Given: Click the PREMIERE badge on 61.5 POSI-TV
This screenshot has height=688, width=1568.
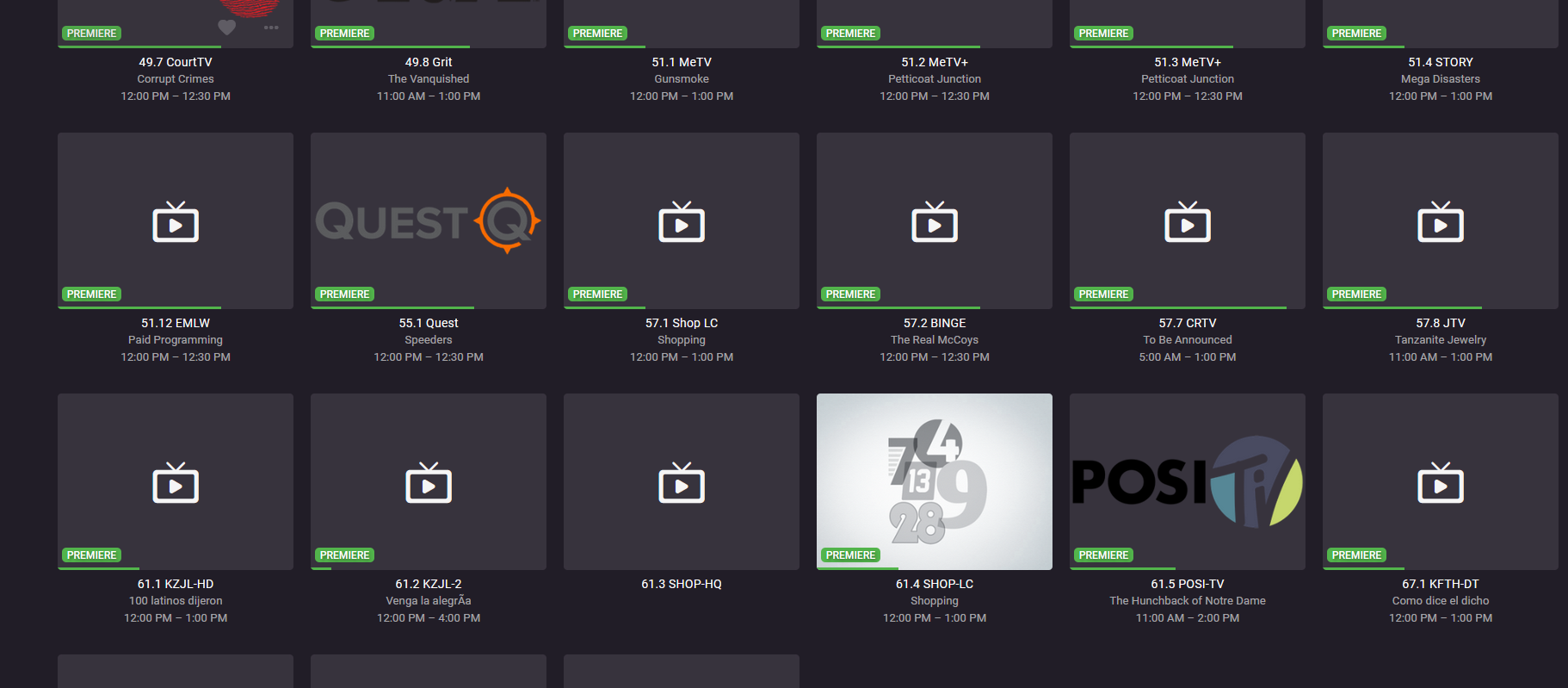Looking at the screenshot, I should [x=1103, y=555].
